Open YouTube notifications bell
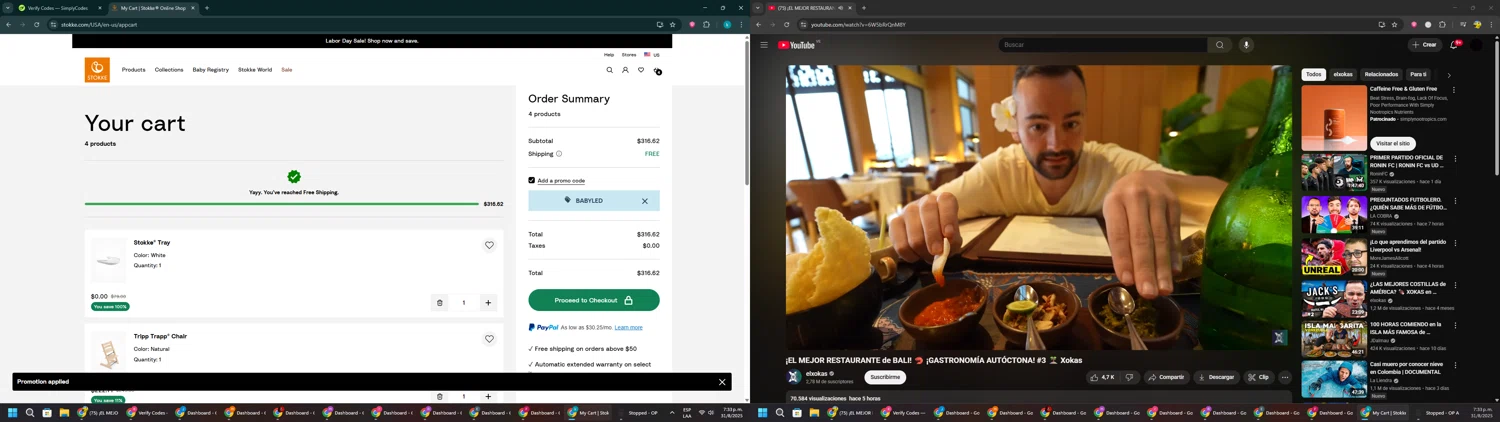Screen dimensions: 1500x422 [x=1454, y=45]
